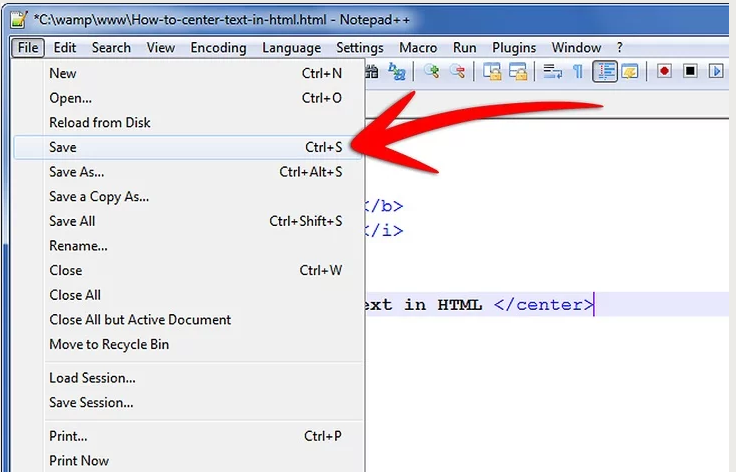Click Move to Recycle Bin entry

click(x=109, y=344)
